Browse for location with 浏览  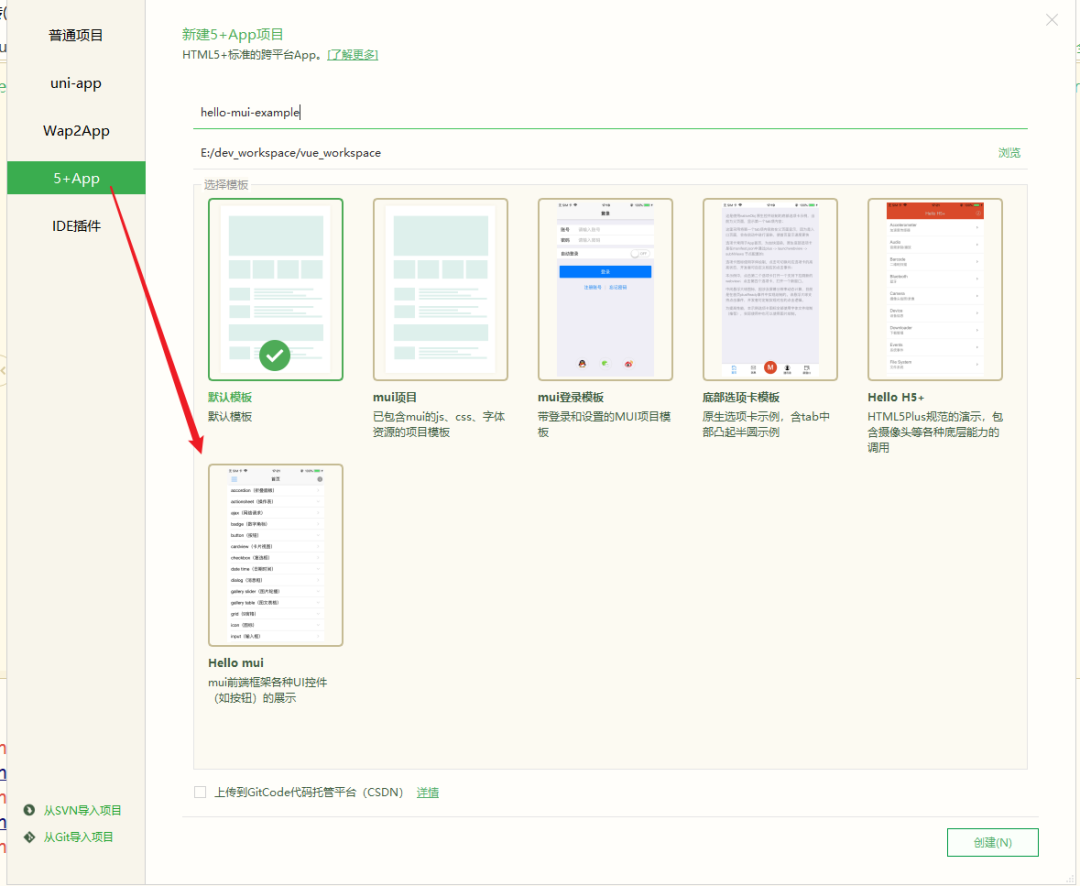[x=1009, y=153]
